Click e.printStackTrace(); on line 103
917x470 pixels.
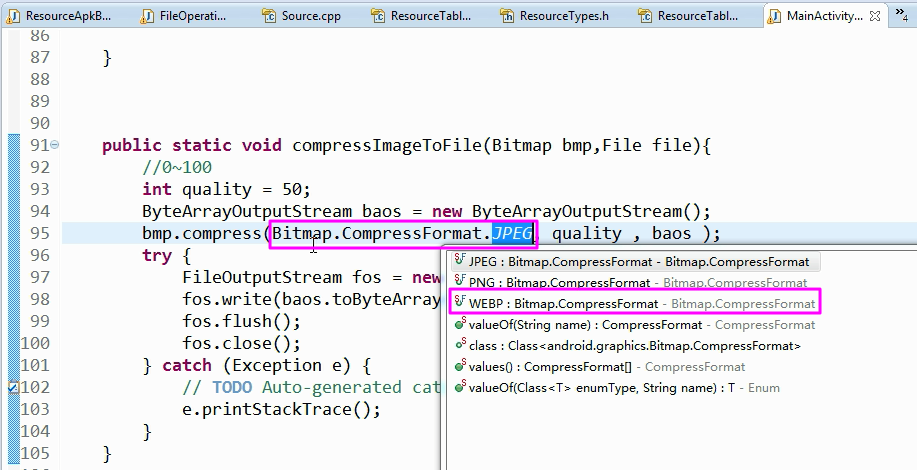(281, 410)
